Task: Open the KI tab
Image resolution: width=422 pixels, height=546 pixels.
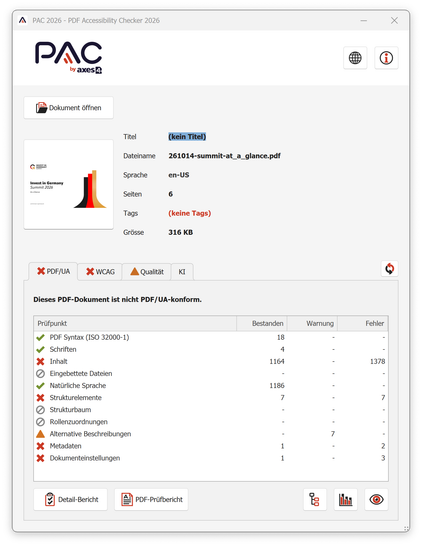Action: point(182,272)
